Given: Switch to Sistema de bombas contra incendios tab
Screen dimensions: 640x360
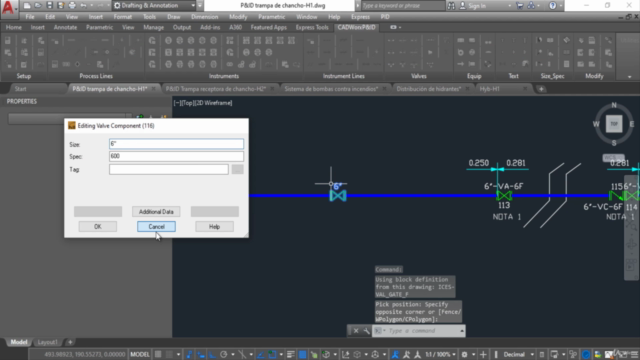Looking at the screenshot, I should click(x=331, y=89).
